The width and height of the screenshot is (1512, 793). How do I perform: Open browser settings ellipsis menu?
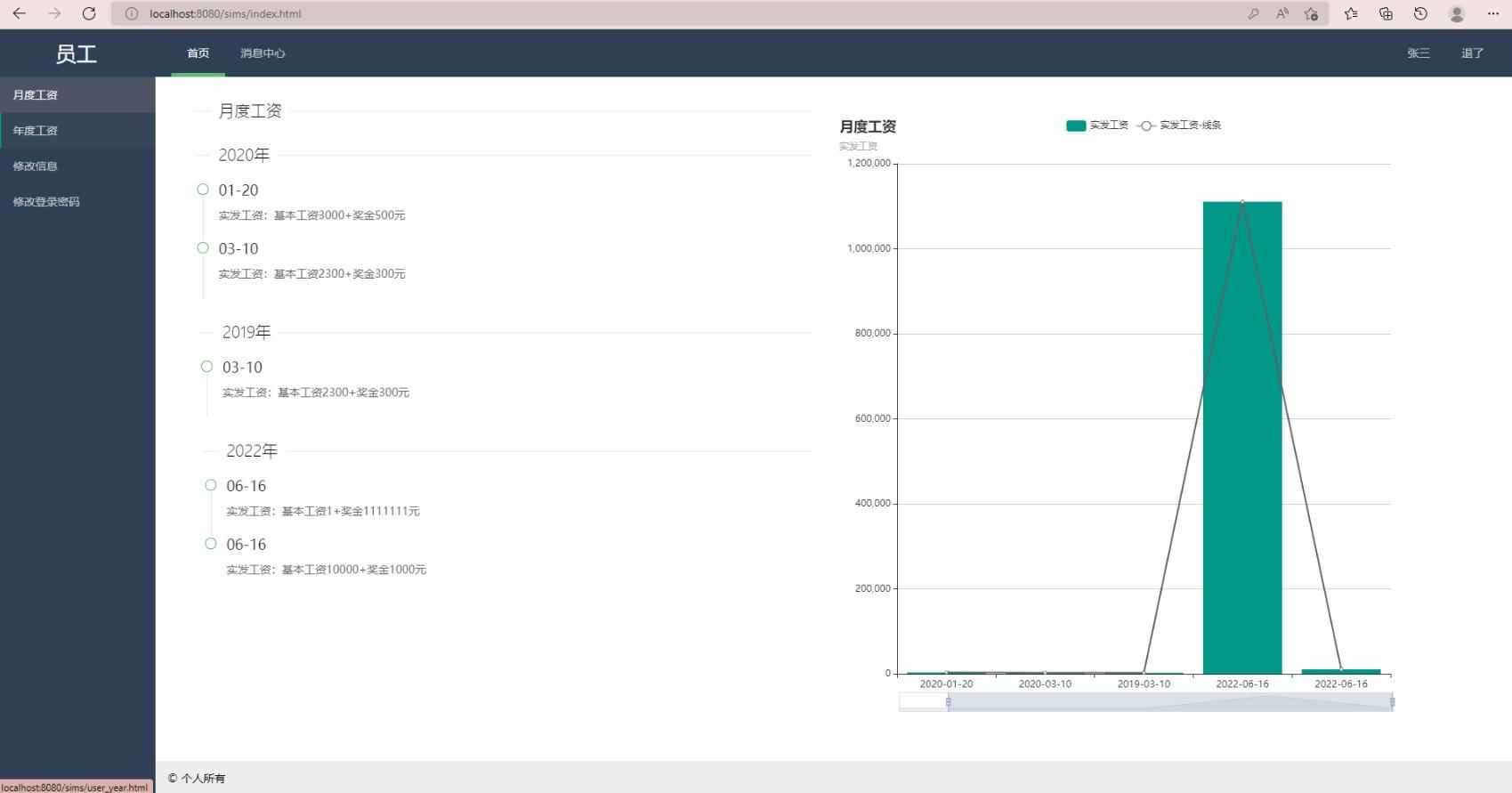point(1493,13)
